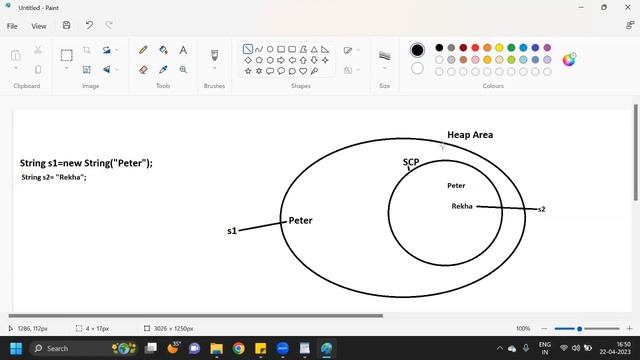The width and height of the screenshot is (640, 360).
Task: Open the Edit colours wheel
Action: [569, 60]
